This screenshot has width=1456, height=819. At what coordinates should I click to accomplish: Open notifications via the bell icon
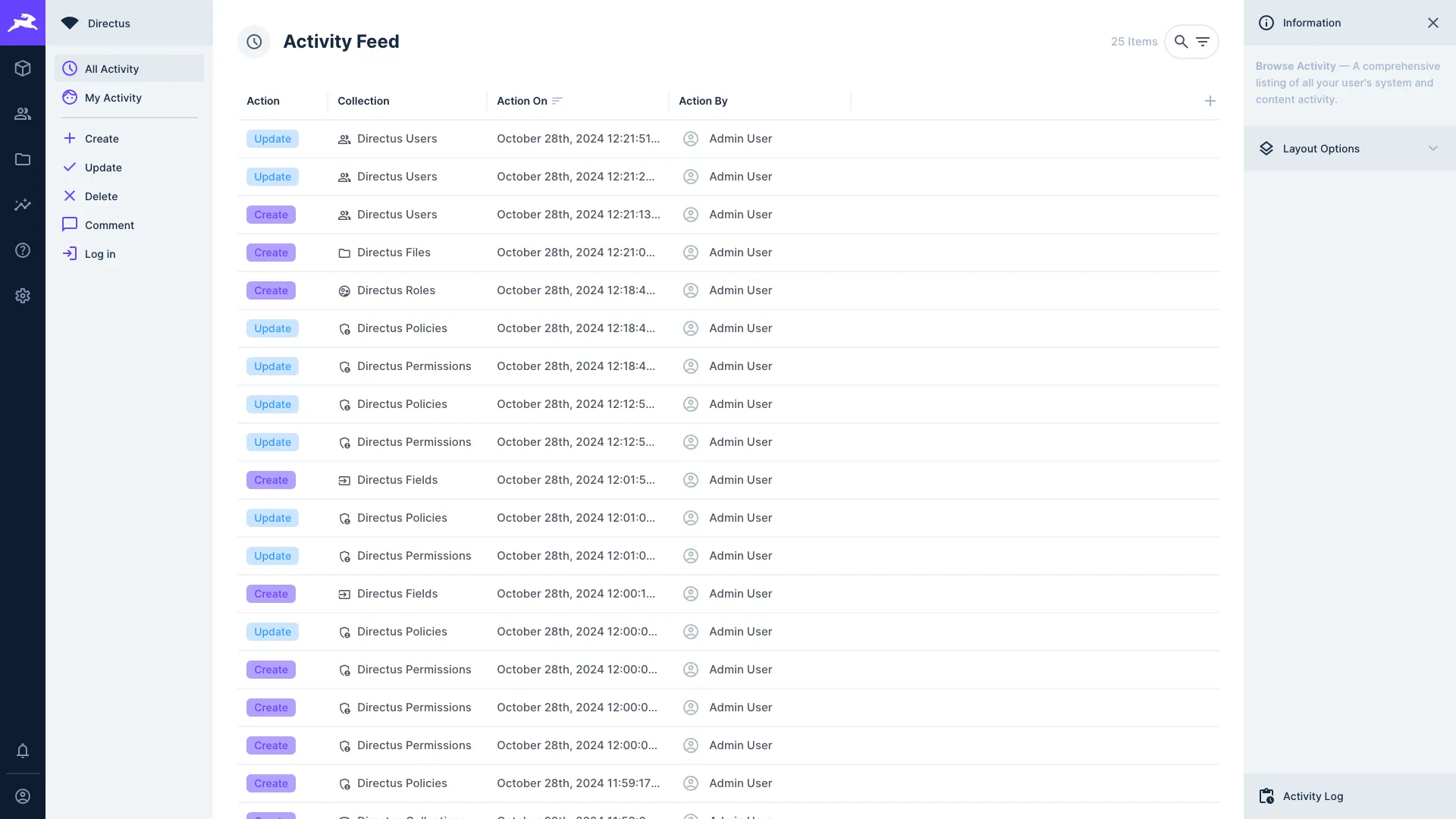pyautogui.click(x=23, y=751)
